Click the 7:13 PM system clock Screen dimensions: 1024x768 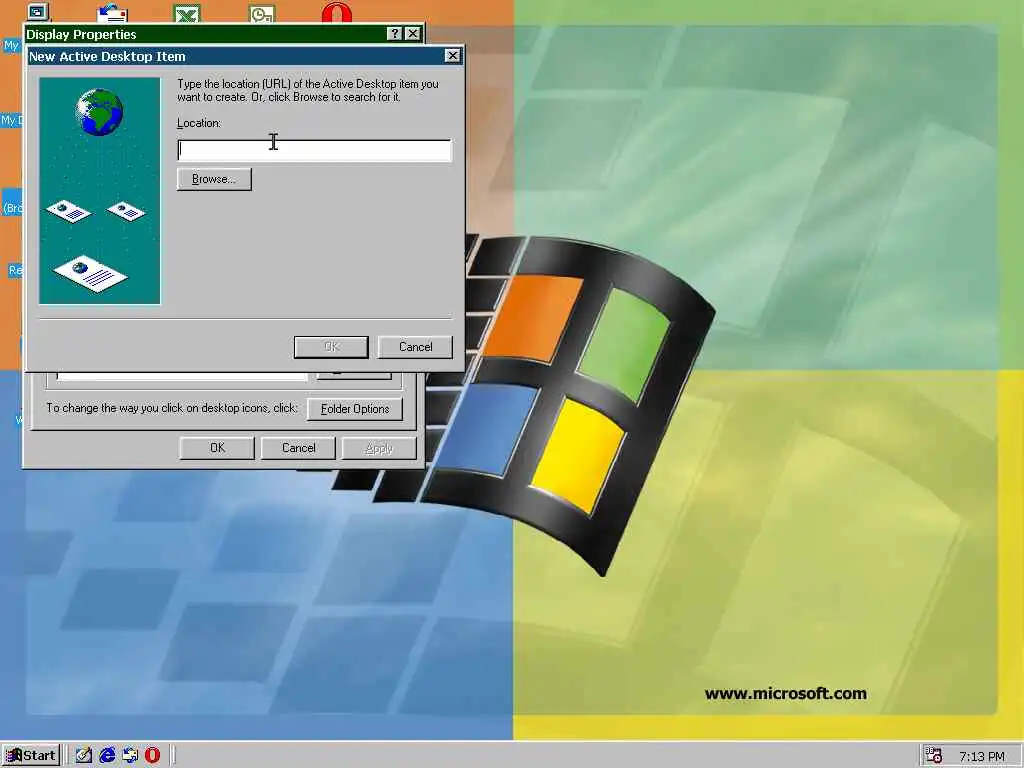pyautogui.click(x=982, y=756)
